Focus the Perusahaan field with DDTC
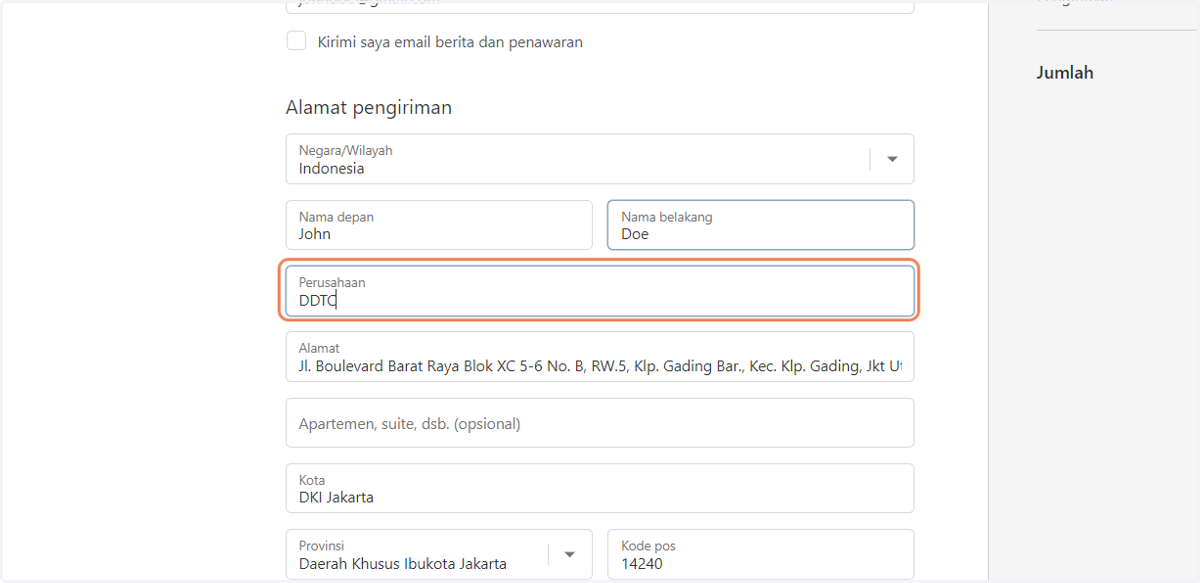This screenshot has width=1200, height=583. [x=600, y=291]
